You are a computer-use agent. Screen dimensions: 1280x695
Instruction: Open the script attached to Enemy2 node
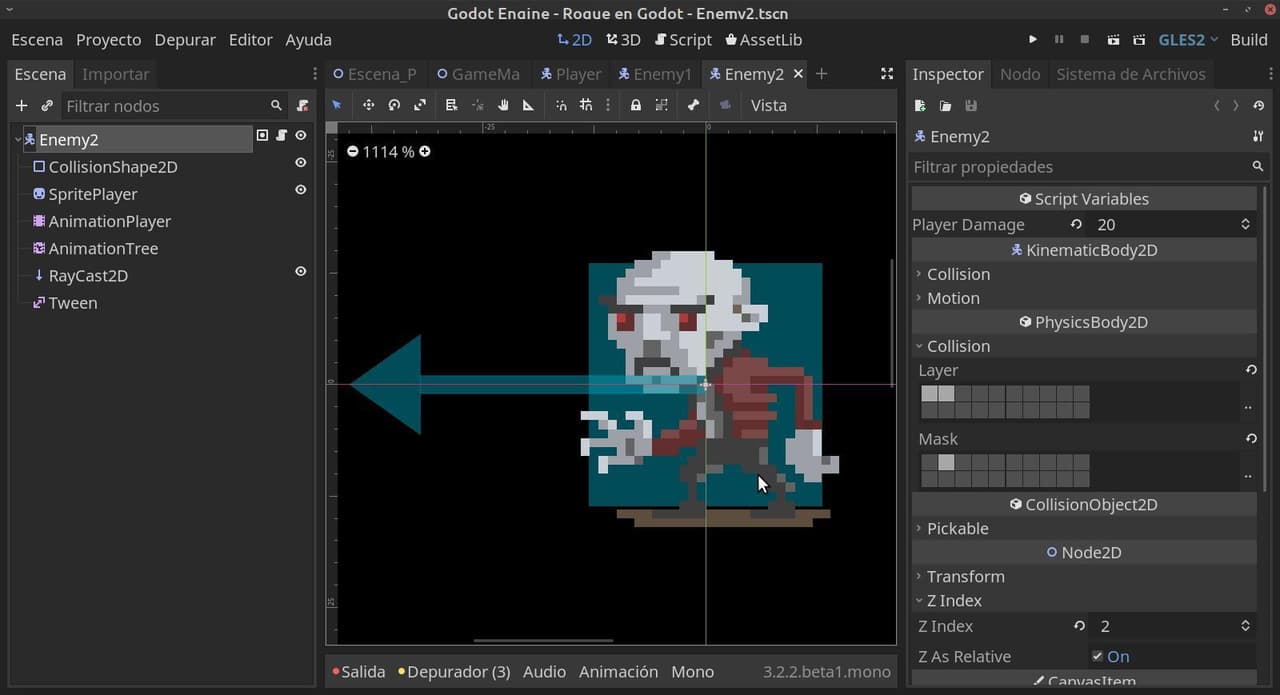click(281, 135)
